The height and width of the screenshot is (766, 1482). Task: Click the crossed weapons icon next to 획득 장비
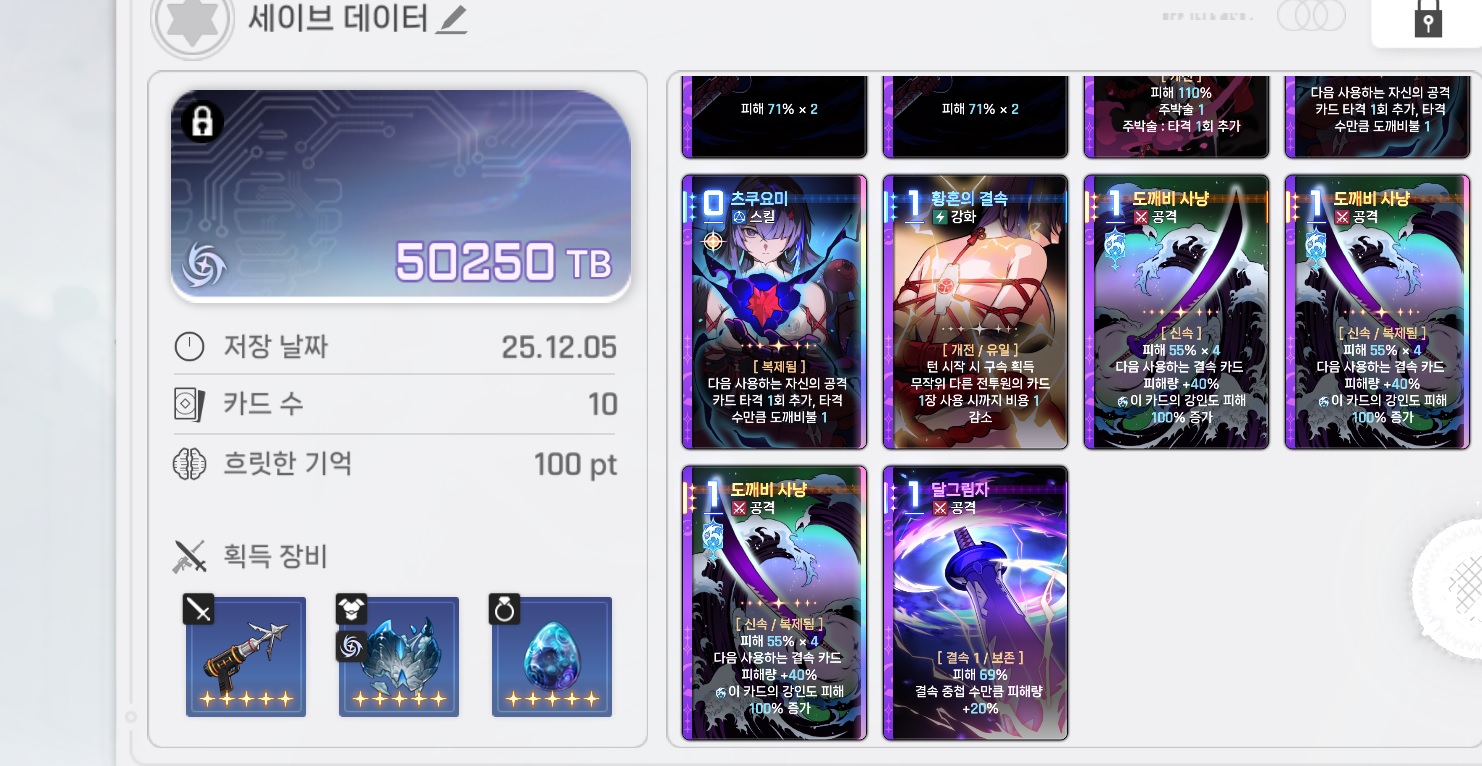189,556
